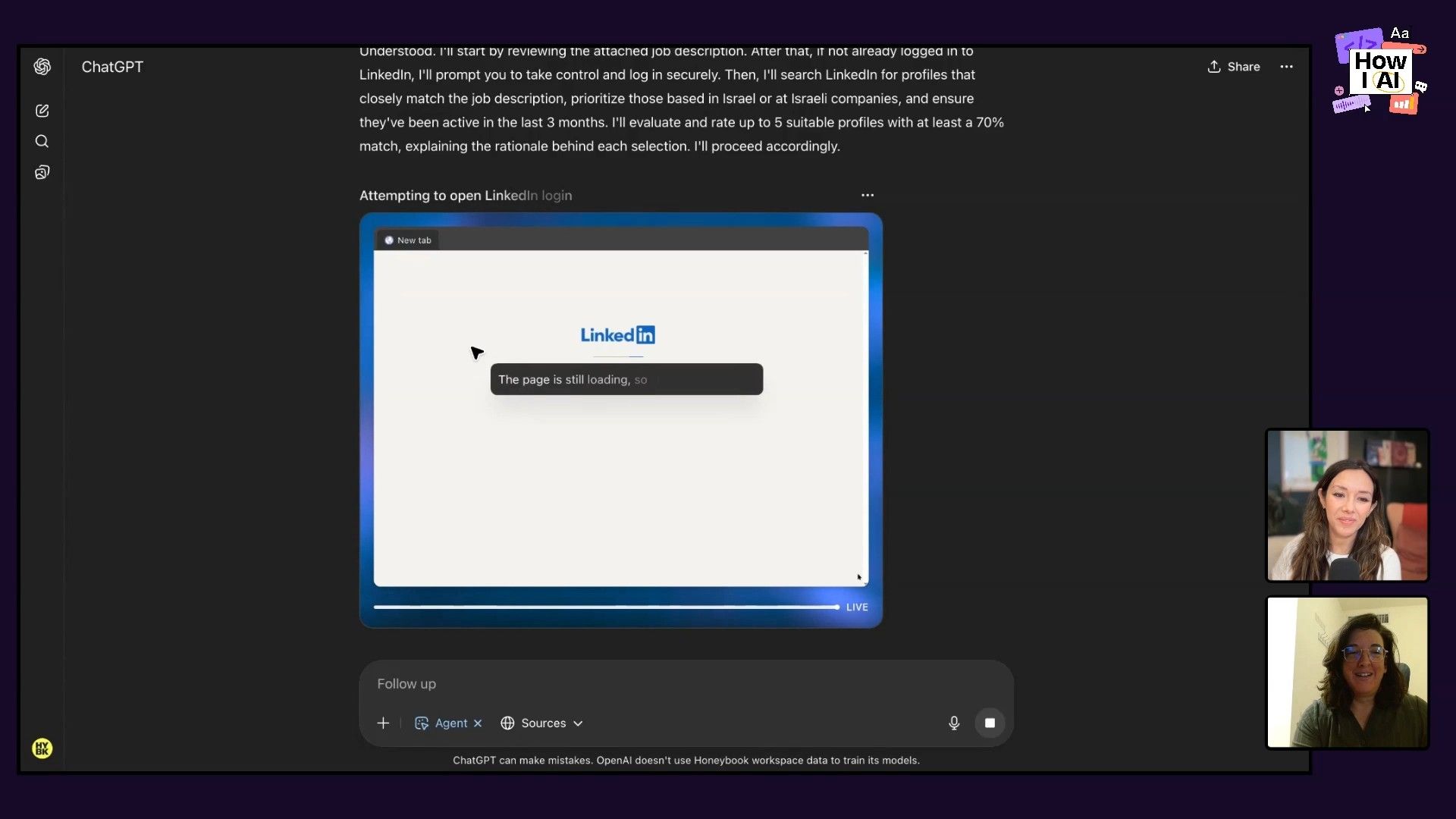Stop the agent with the stop button
This screenshot has width=1456, height=819.
coord(990,723)
